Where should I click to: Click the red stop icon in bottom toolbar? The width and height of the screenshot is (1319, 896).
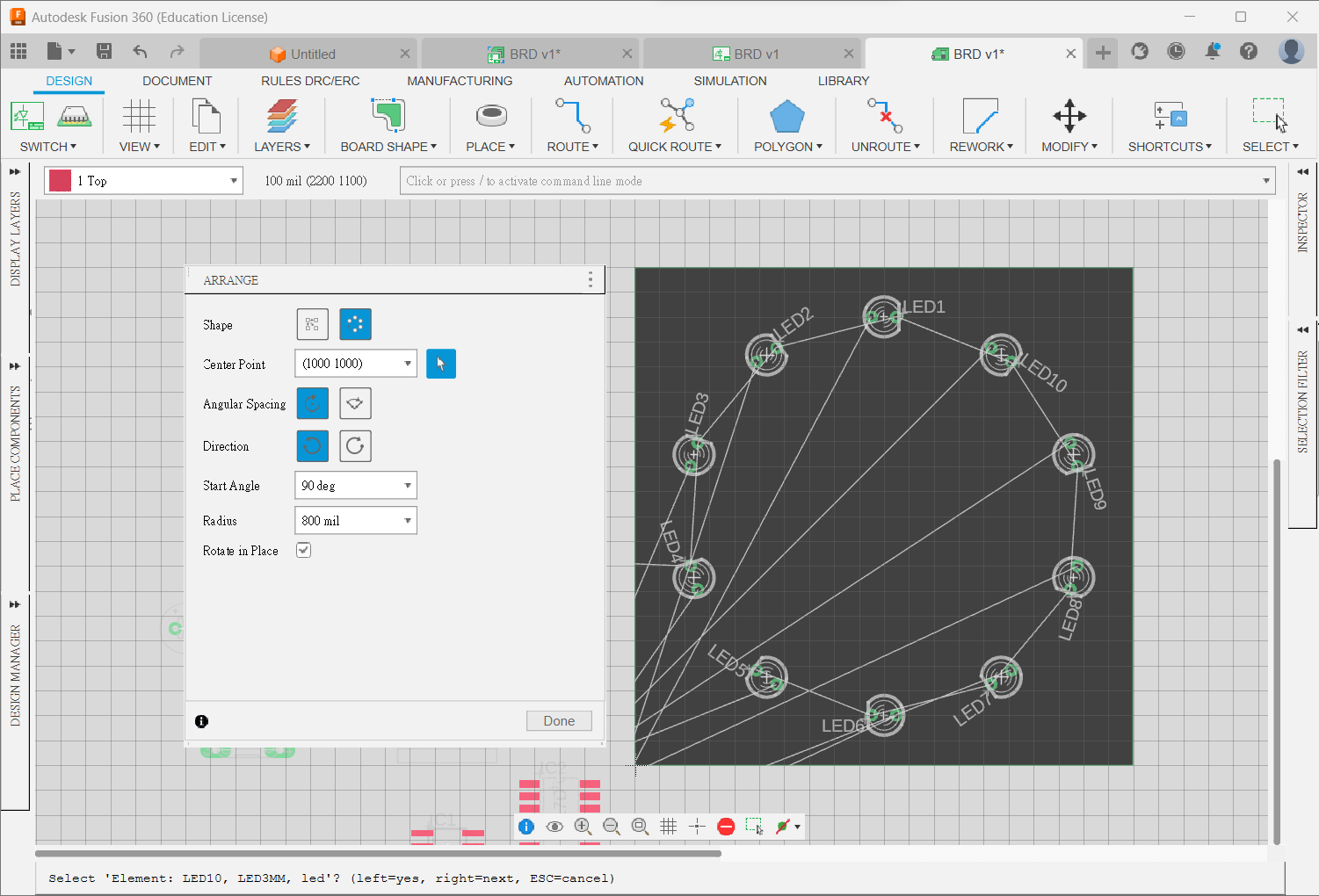point(726,827)
